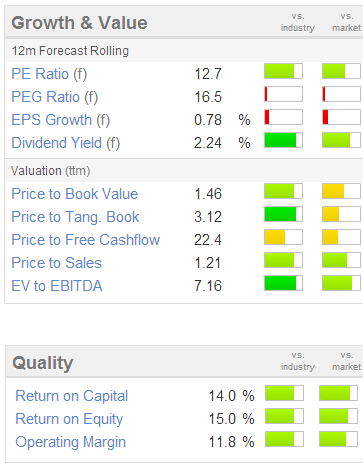
Task: Open the Operating Margin link
Action: click(x=71, y=442)
